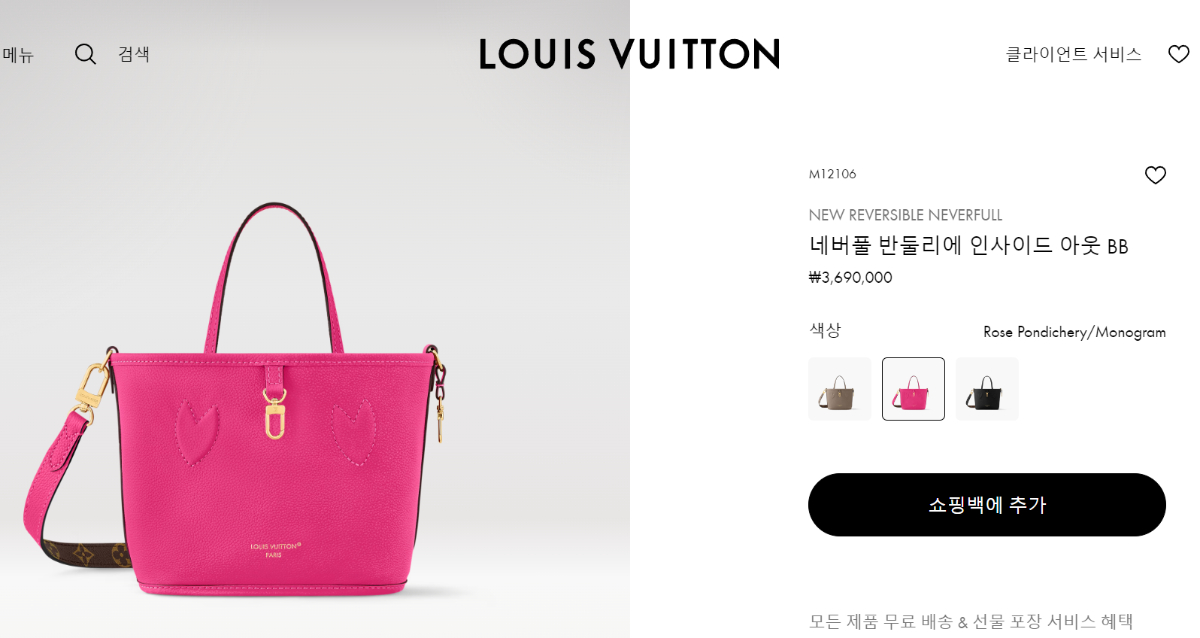Click the price ₩3,690,000
Screen dimensions: 1200x638
pyautogui.click(x=850, y=277)
